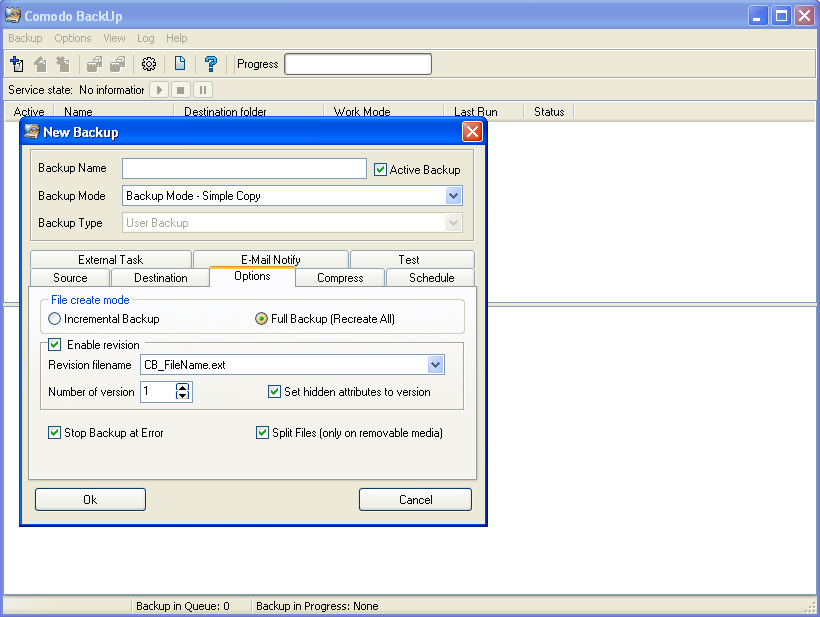
Task: Click the Number of version input field
Action: 158,392
